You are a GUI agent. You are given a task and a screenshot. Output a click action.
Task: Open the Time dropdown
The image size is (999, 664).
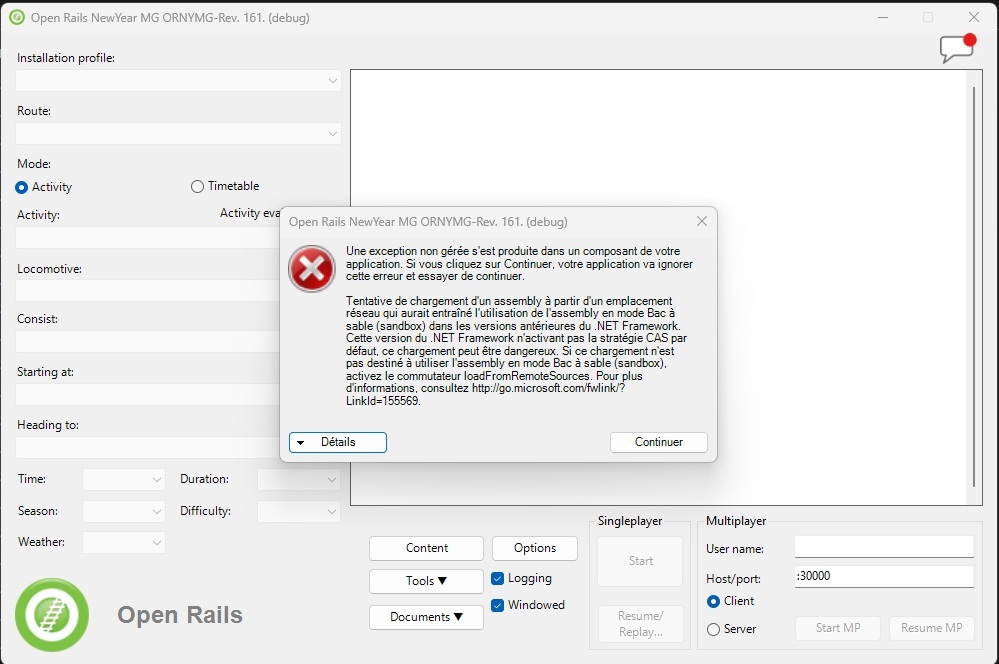124,479
